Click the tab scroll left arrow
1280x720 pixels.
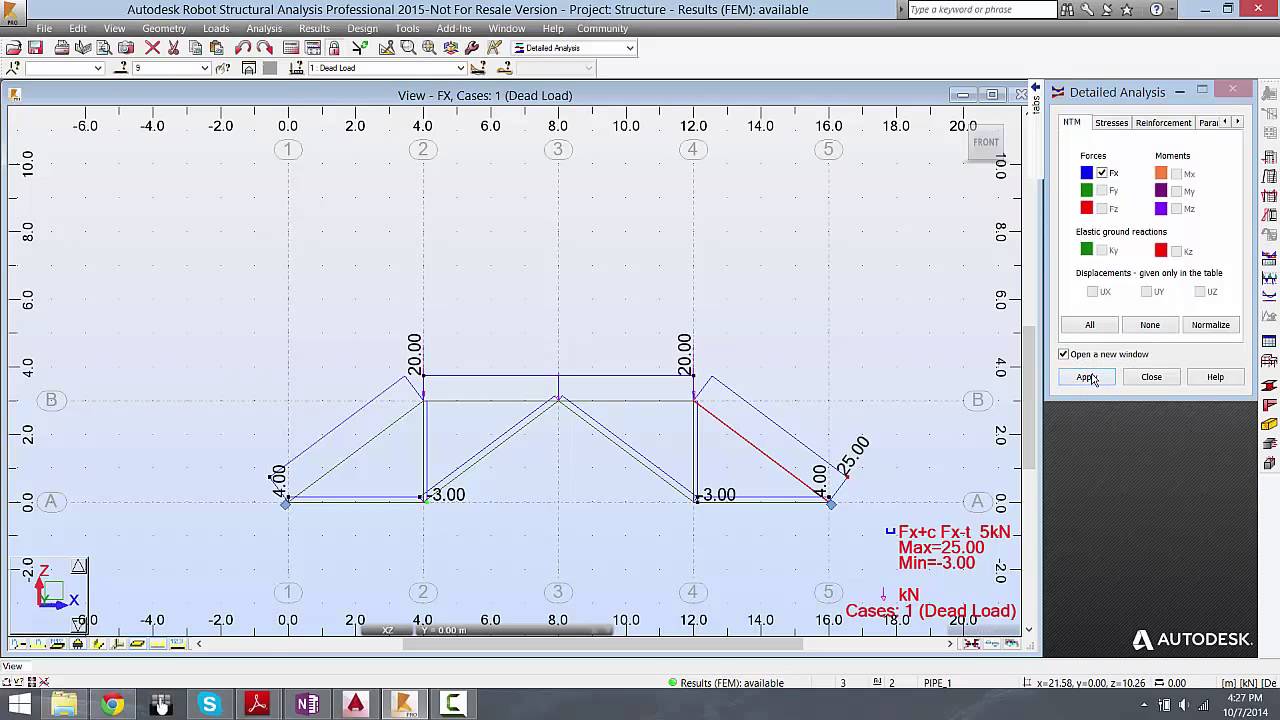(1226, 122)
